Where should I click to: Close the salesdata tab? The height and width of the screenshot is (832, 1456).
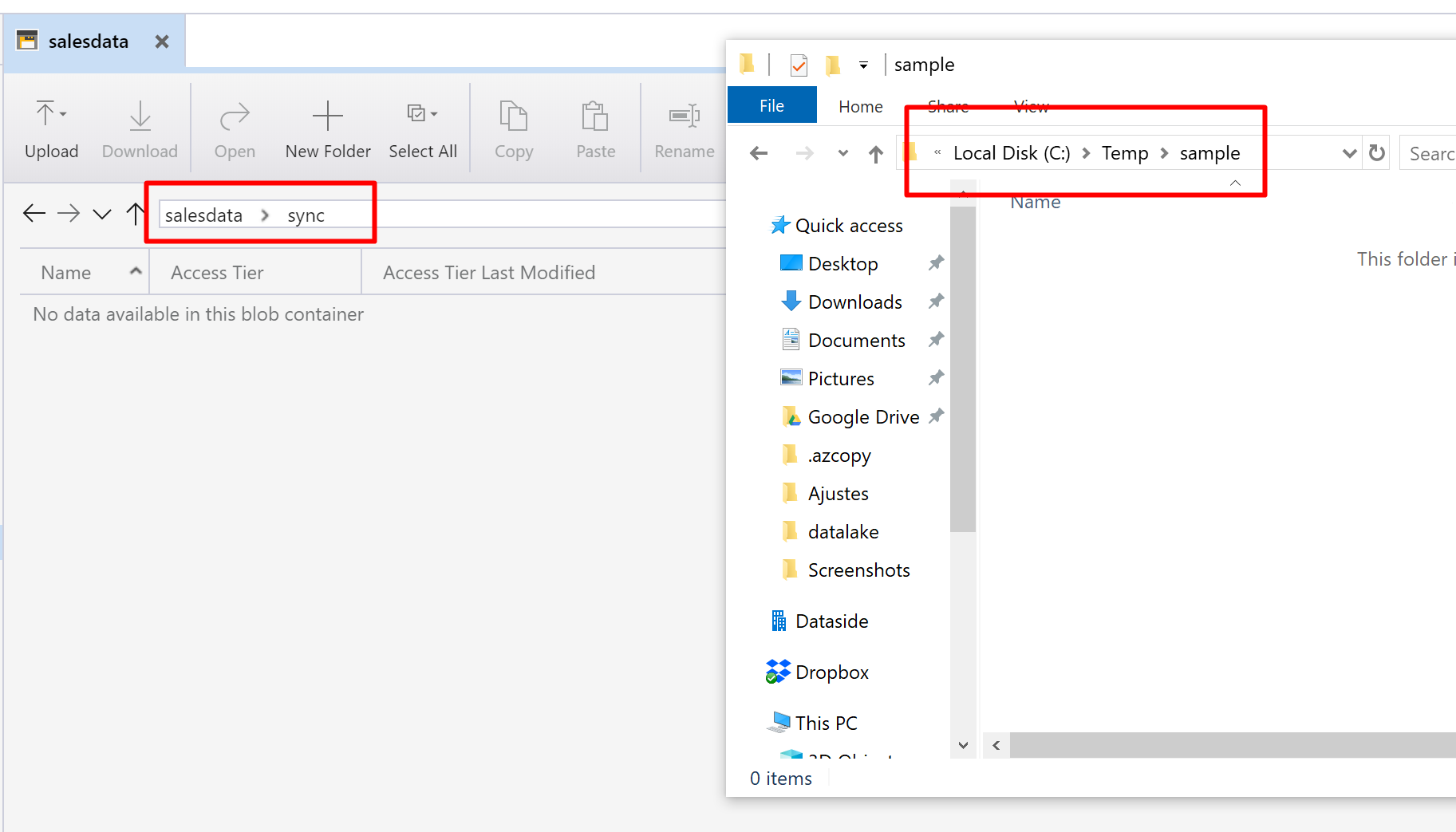162,41
